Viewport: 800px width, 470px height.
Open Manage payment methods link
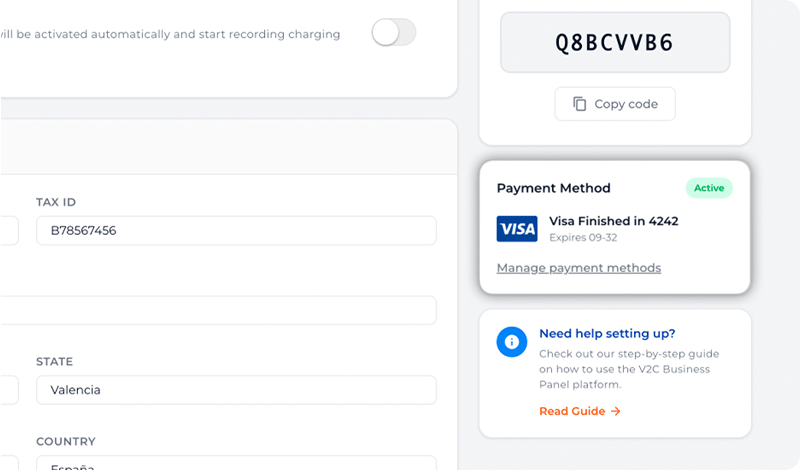click(578, 268)
